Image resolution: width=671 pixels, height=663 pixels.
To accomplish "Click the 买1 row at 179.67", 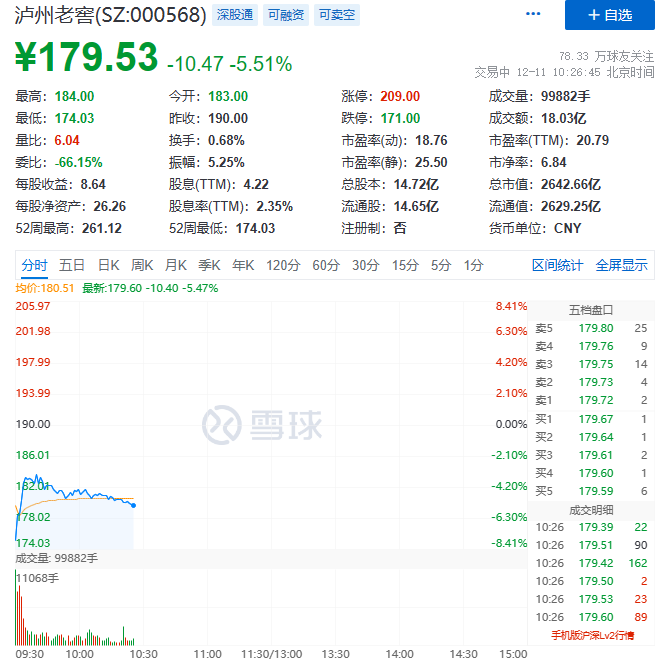I will [591, 419].
